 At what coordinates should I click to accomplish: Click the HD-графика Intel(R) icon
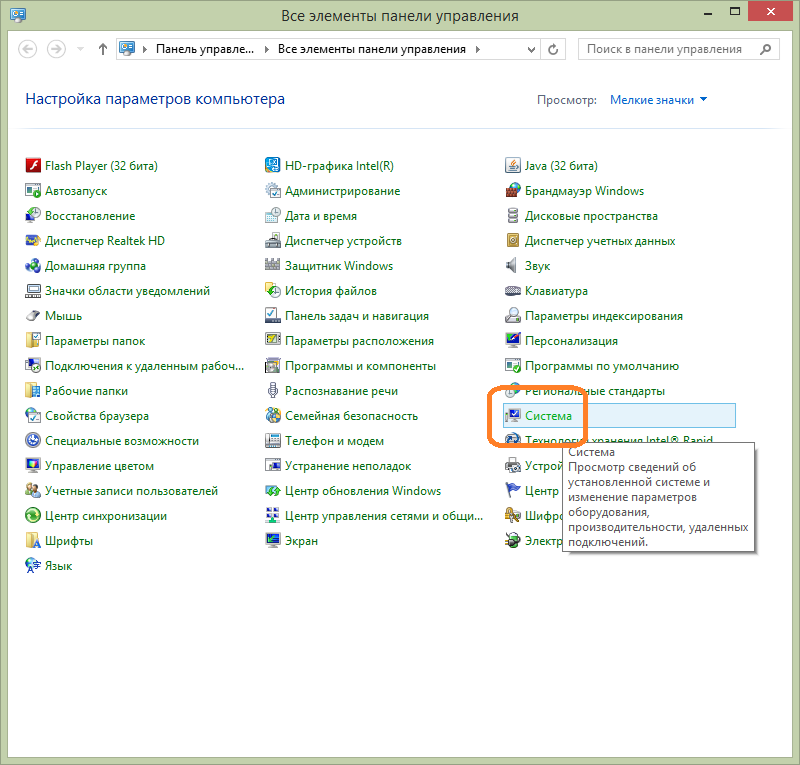click(x=273, y=165)
